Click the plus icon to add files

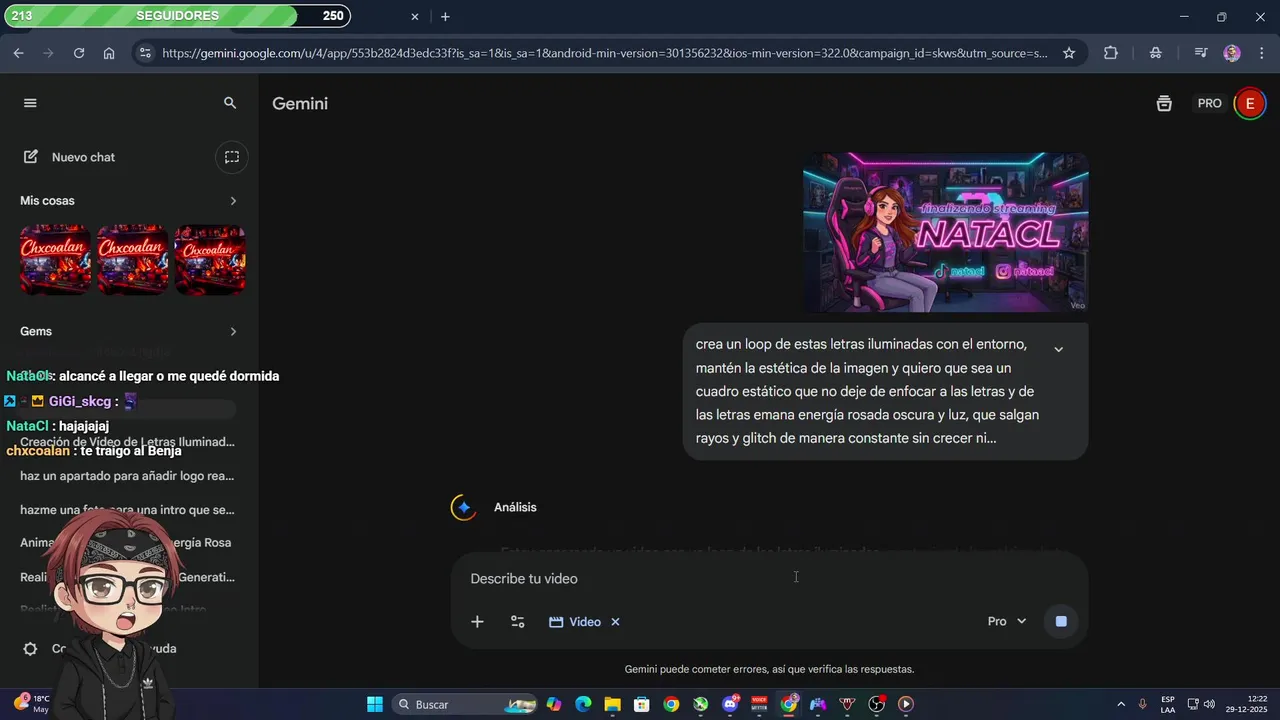click(477, 622)
